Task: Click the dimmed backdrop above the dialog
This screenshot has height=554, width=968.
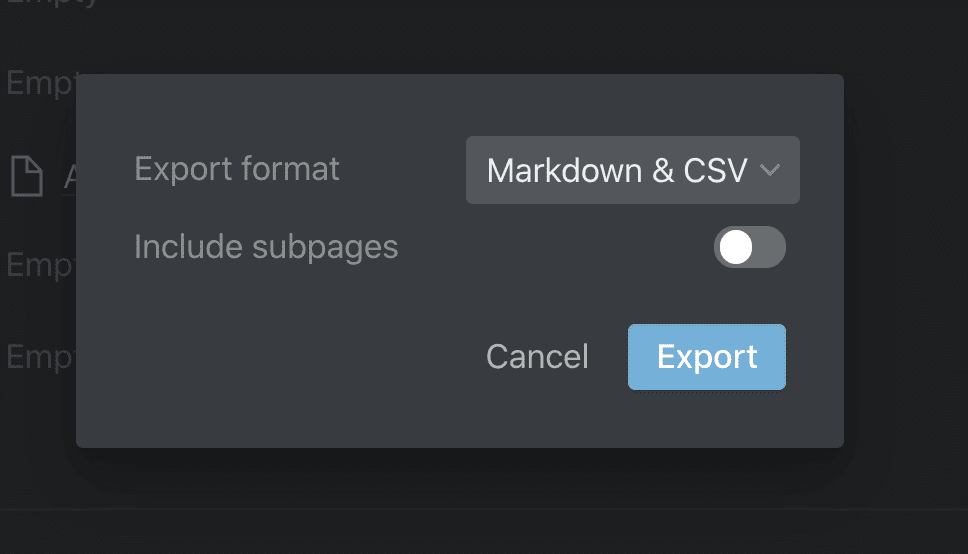Action: pos(460,37)
